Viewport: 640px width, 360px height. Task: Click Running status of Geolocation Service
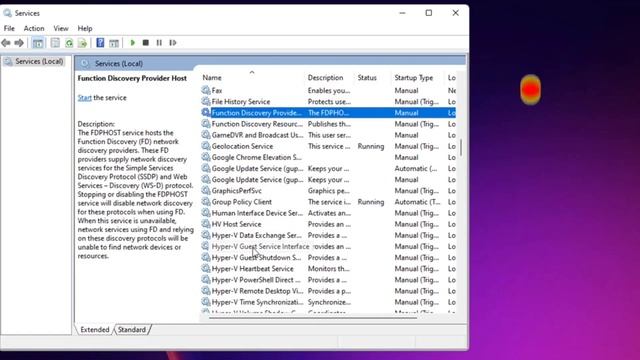[371, 146]
